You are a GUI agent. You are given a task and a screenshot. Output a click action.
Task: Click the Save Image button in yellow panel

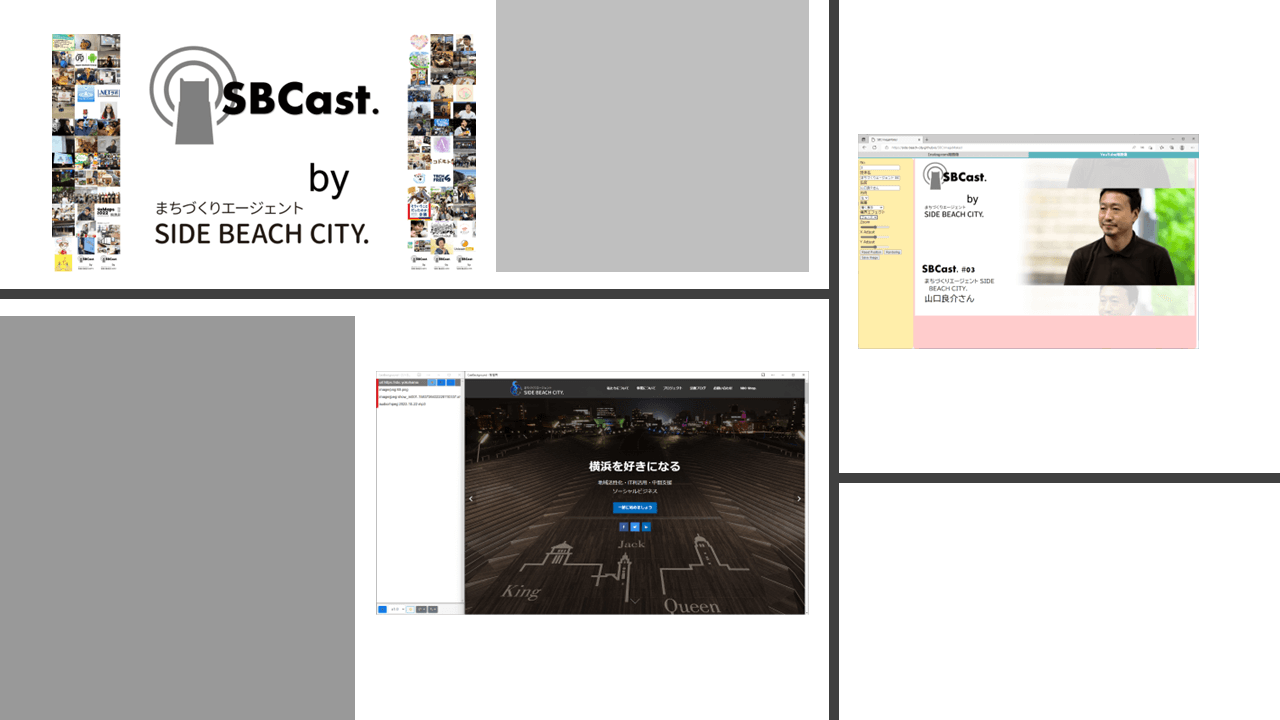coord(870,258)
